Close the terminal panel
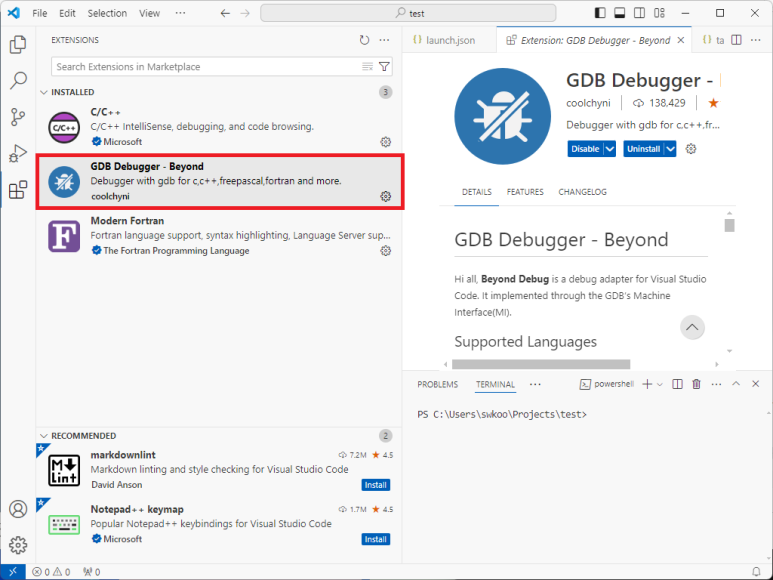This screenshot has height=580, width=773. pyautogui.click(x=755, y=383)
